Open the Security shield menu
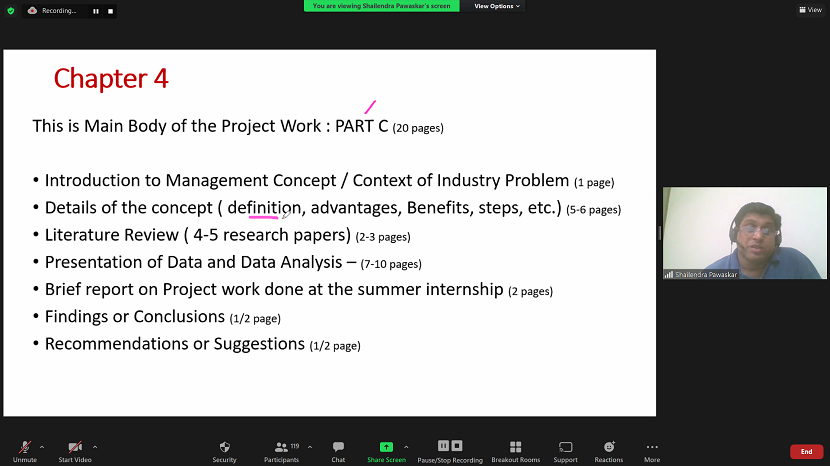Screen dimensions: 830x466 click(x=224, y=448)
